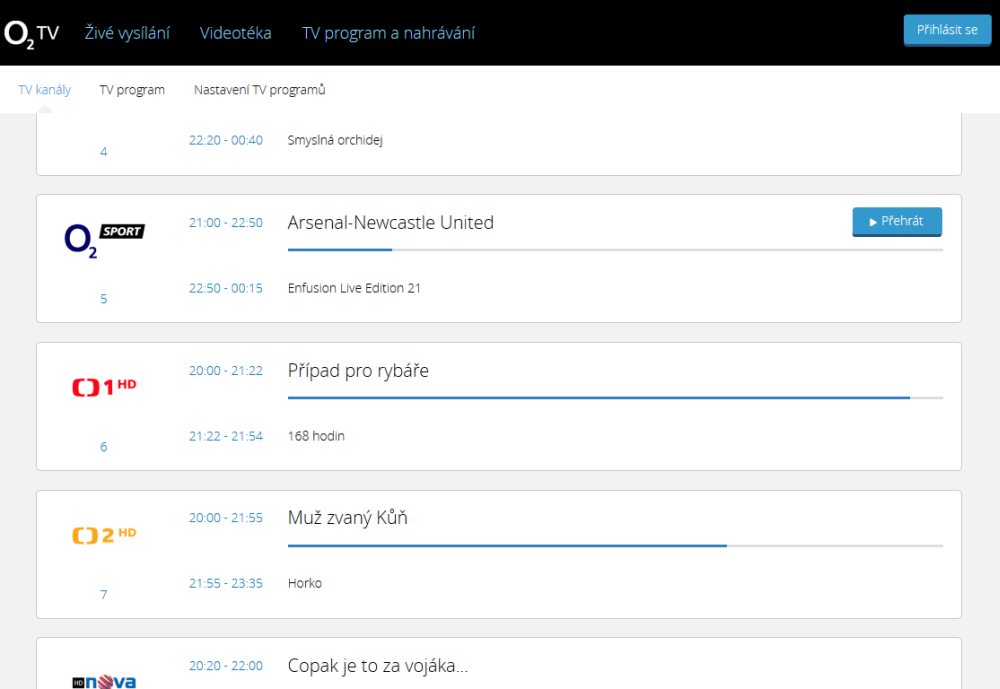The height and width of the screenshot is (689, 1000).
Task: Open upcoming programme 168 hodin
Action: pyautogui.click(x=316, y=436)
